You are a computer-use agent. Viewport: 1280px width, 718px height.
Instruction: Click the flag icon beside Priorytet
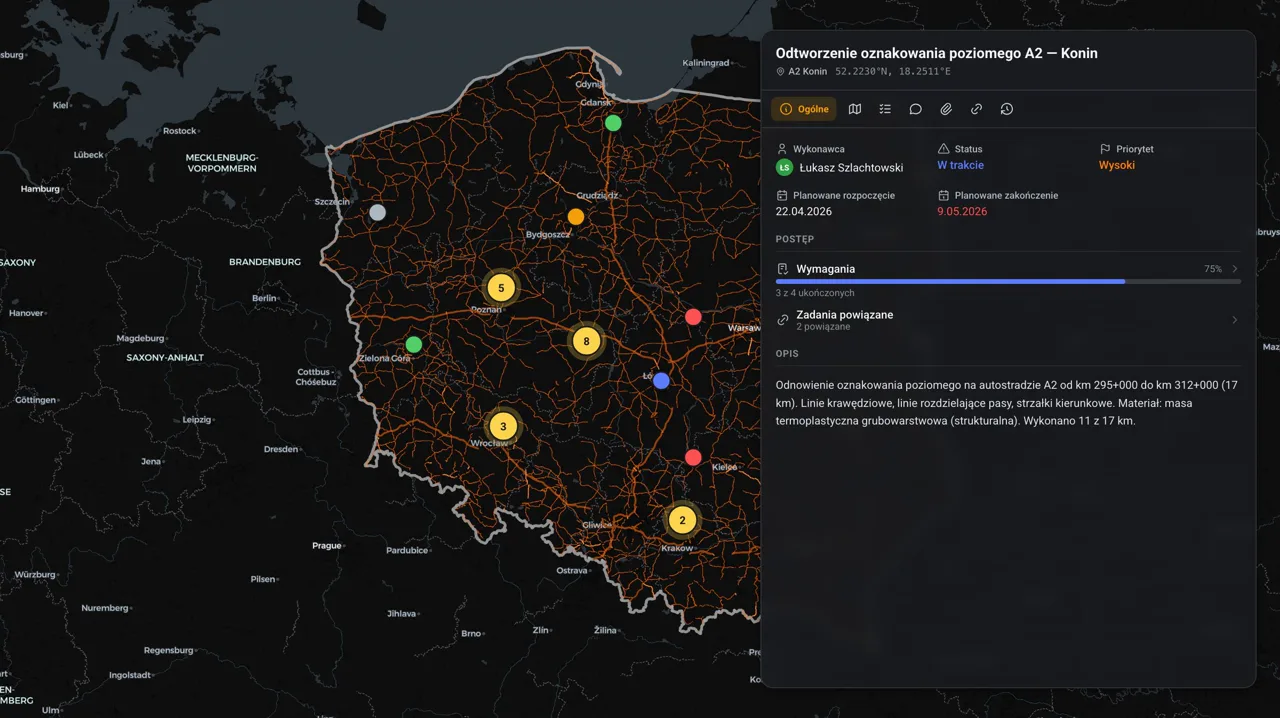pyautogui.click(x=1105, y=149)
